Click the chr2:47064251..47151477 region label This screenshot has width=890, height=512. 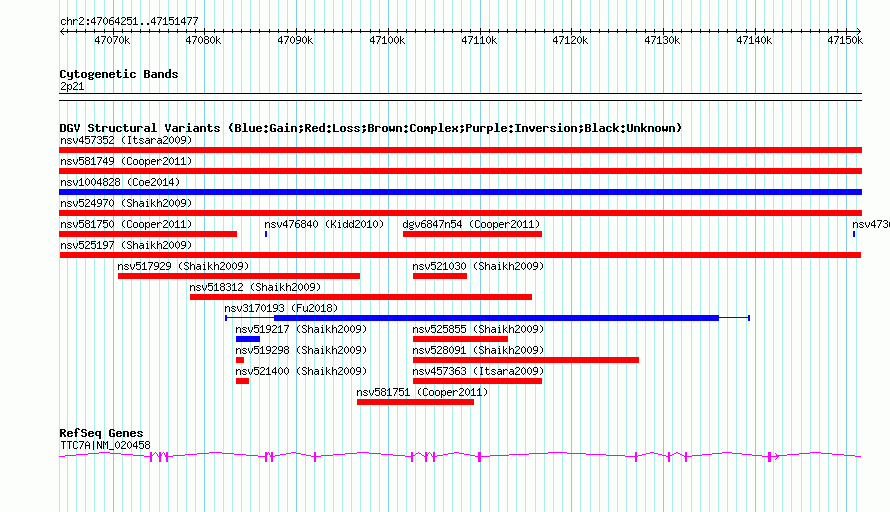(x=129, y=21)
